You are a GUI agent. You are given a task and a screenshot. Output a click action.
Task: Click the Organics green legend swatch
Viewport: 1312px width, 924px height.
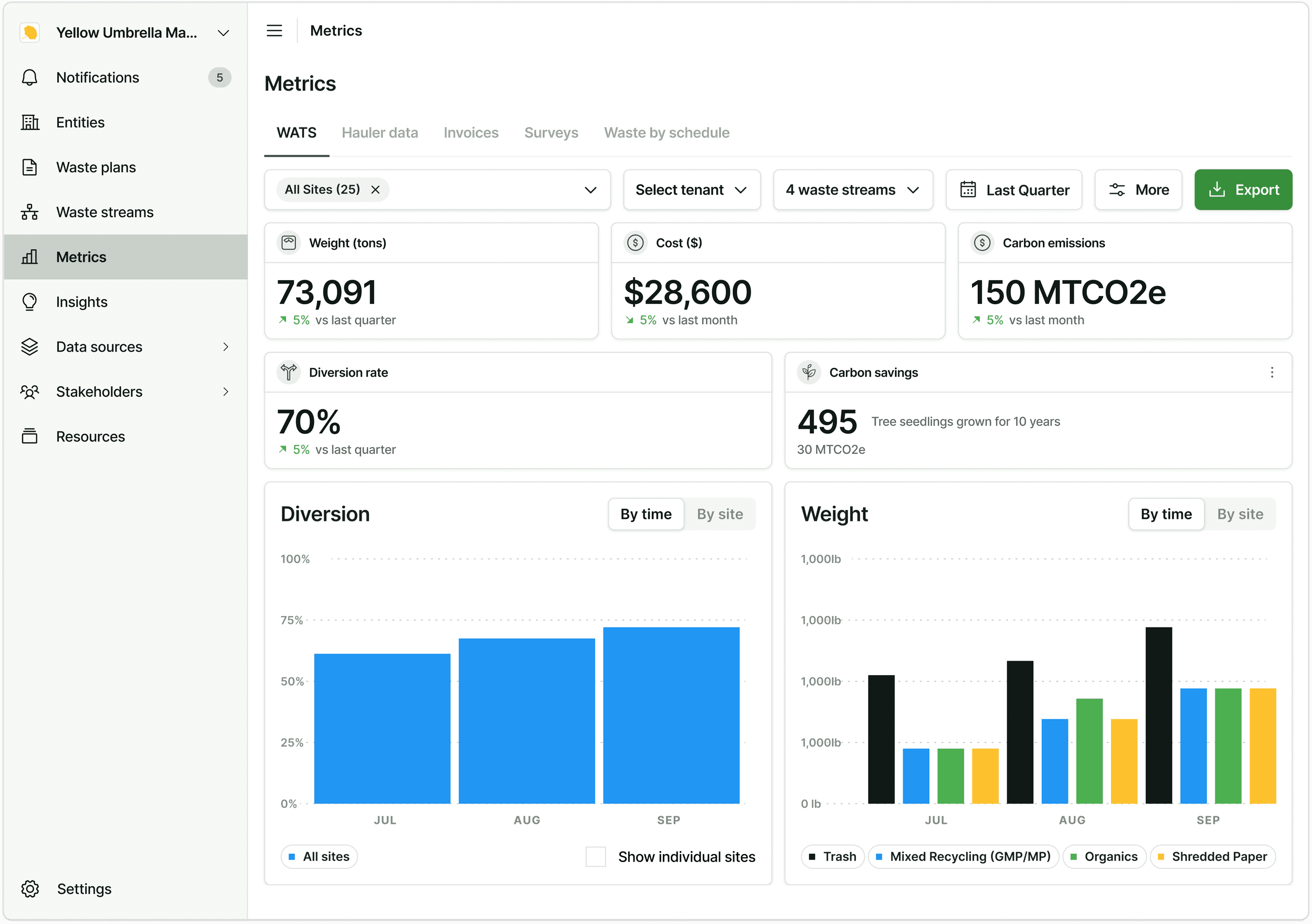[x=1073, y=856]
